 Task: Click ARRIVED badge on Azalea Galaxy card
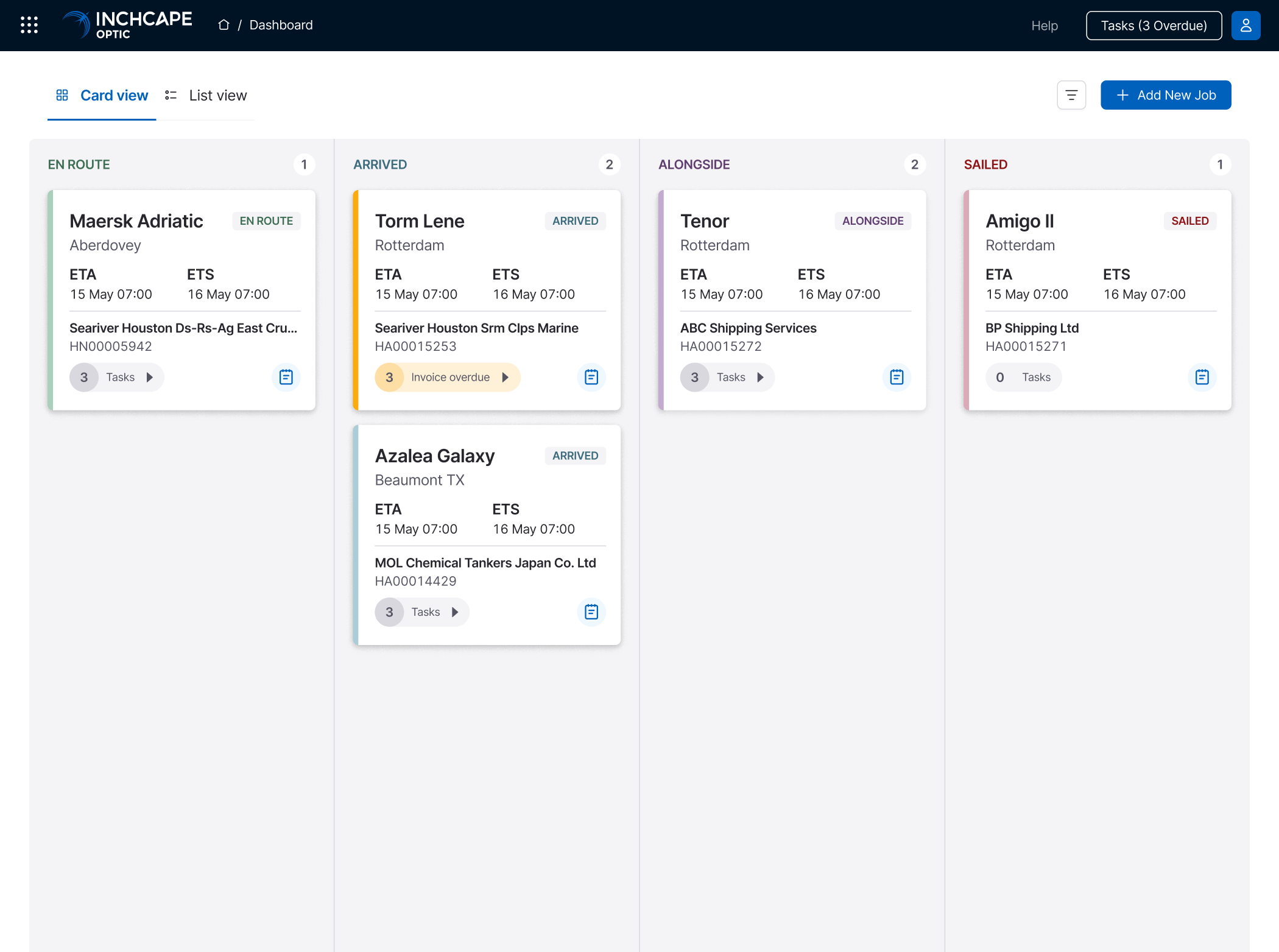(575, 456)
